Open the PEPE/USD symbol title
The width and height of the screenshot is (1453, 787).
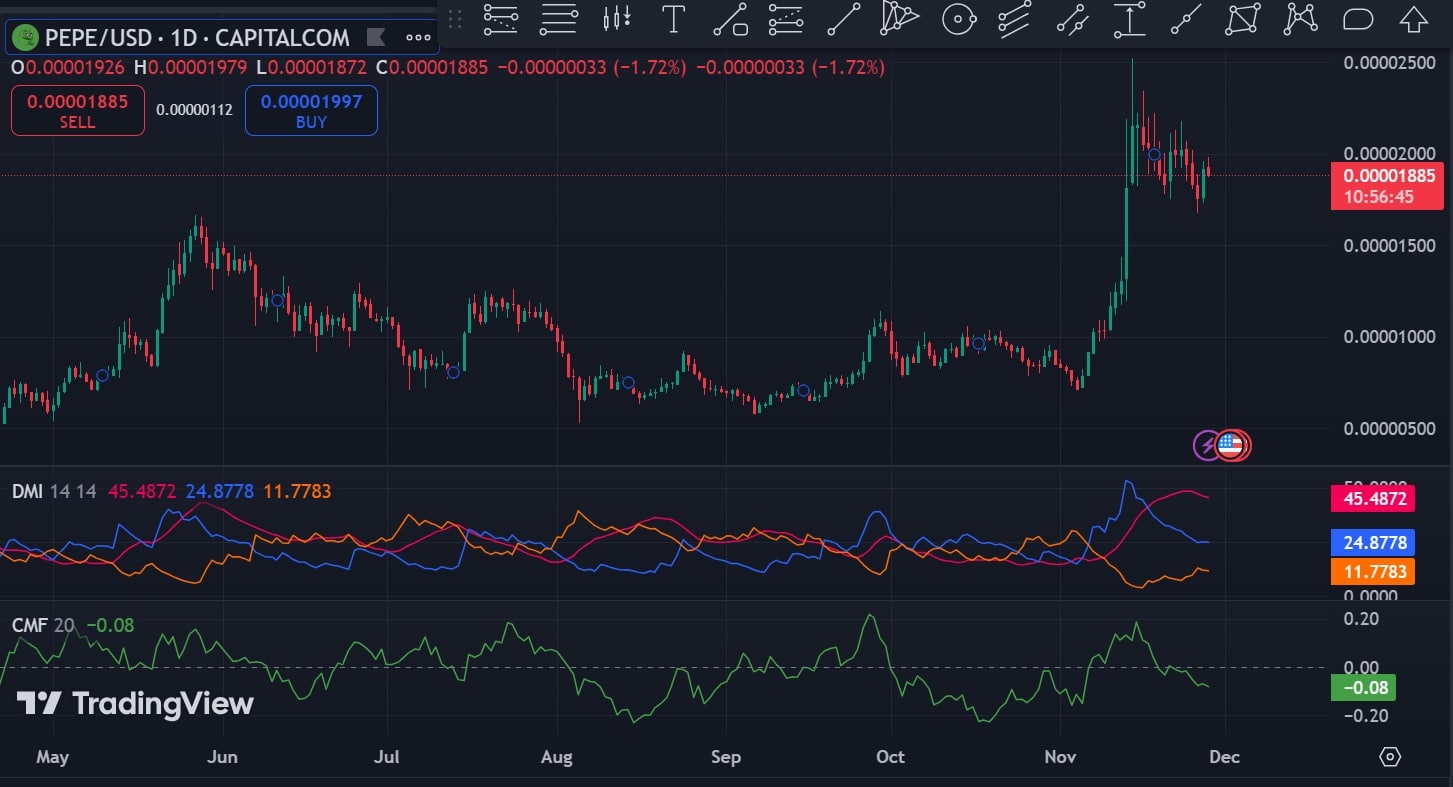(x=197, y=38)
